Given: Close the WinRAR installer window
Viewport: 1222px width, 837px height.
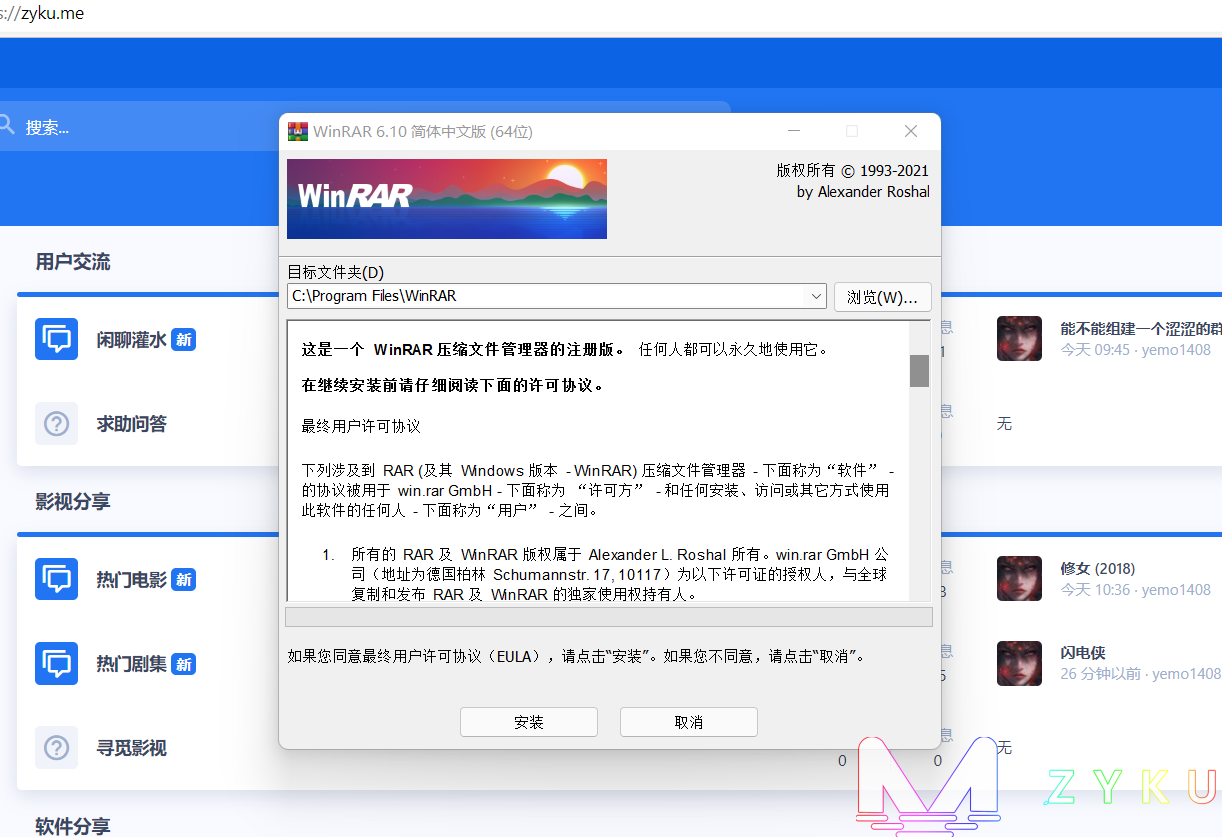Looking at the screenshot, I should 910,131.
